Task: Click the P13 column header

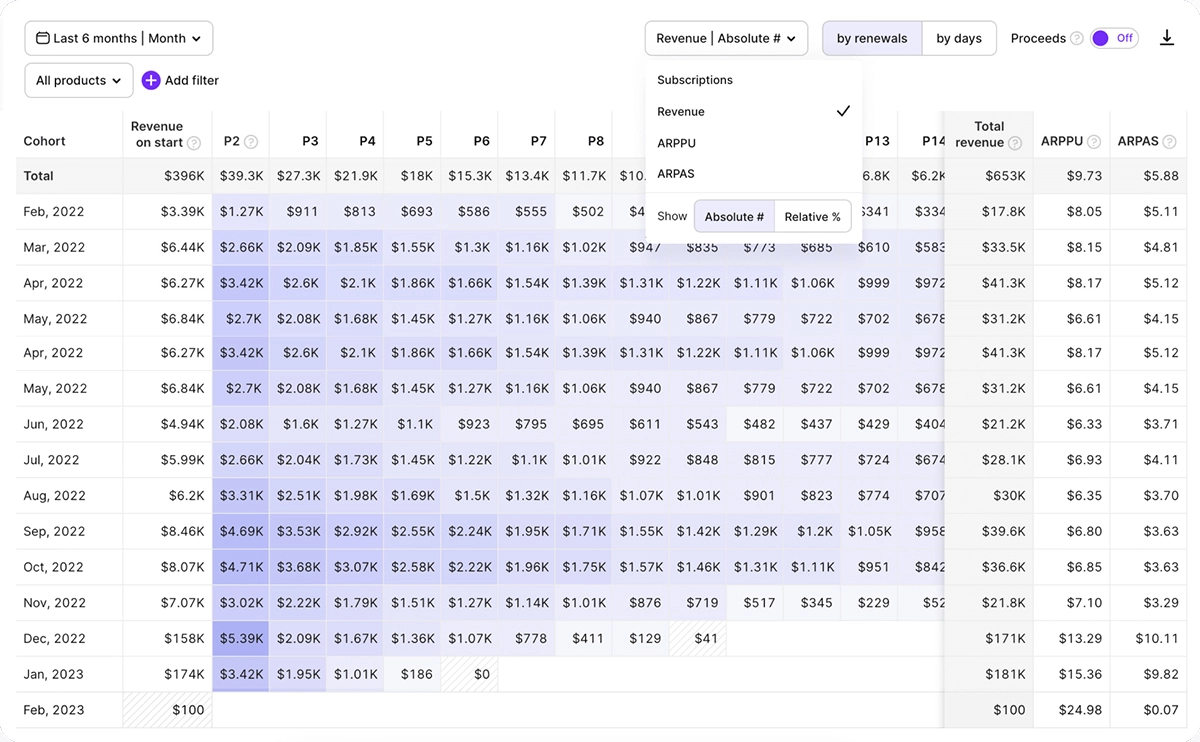Action: tap(877, 142)
